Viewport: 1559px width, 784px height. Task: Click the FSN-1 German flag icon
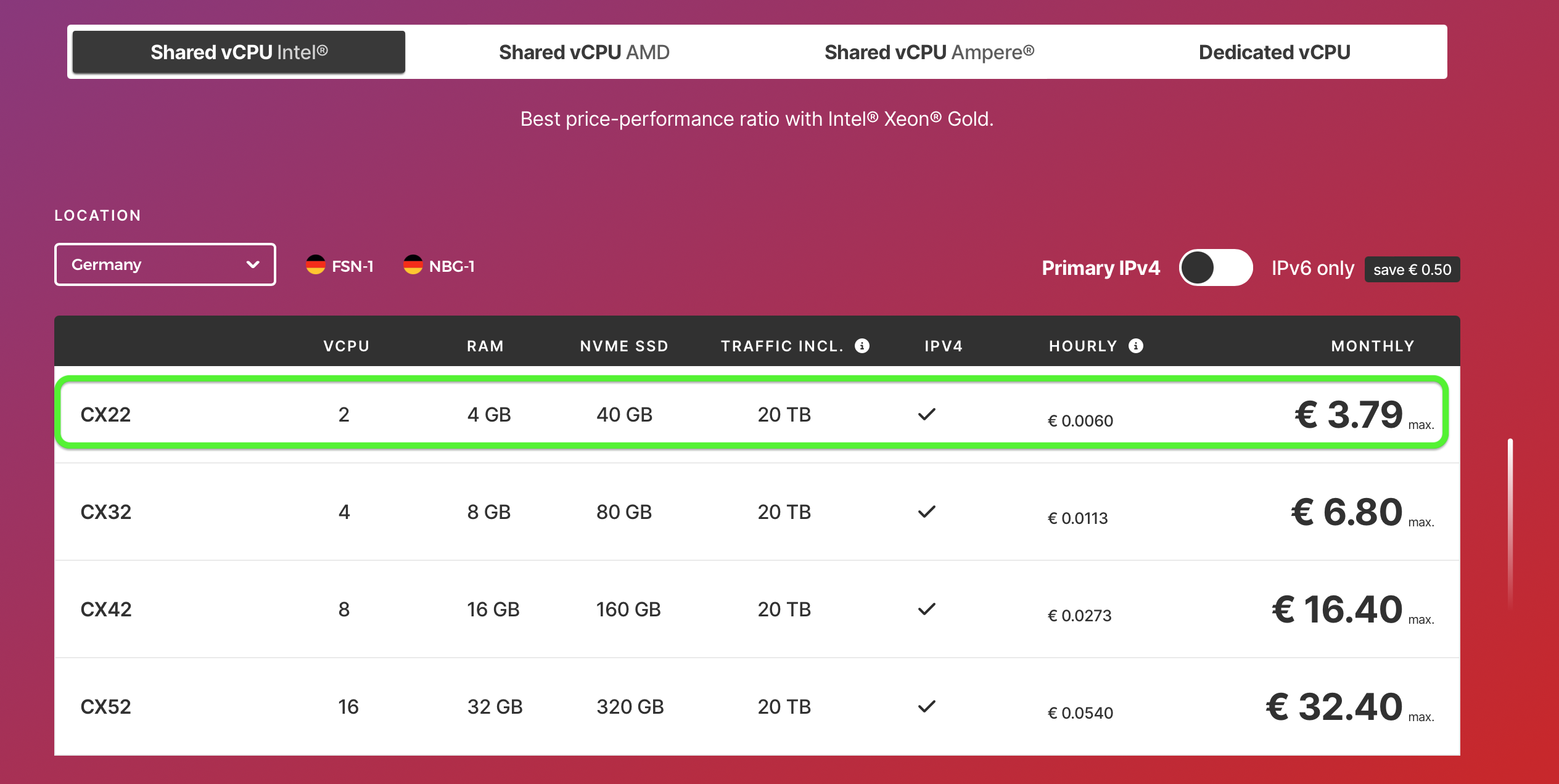point(316,265)
